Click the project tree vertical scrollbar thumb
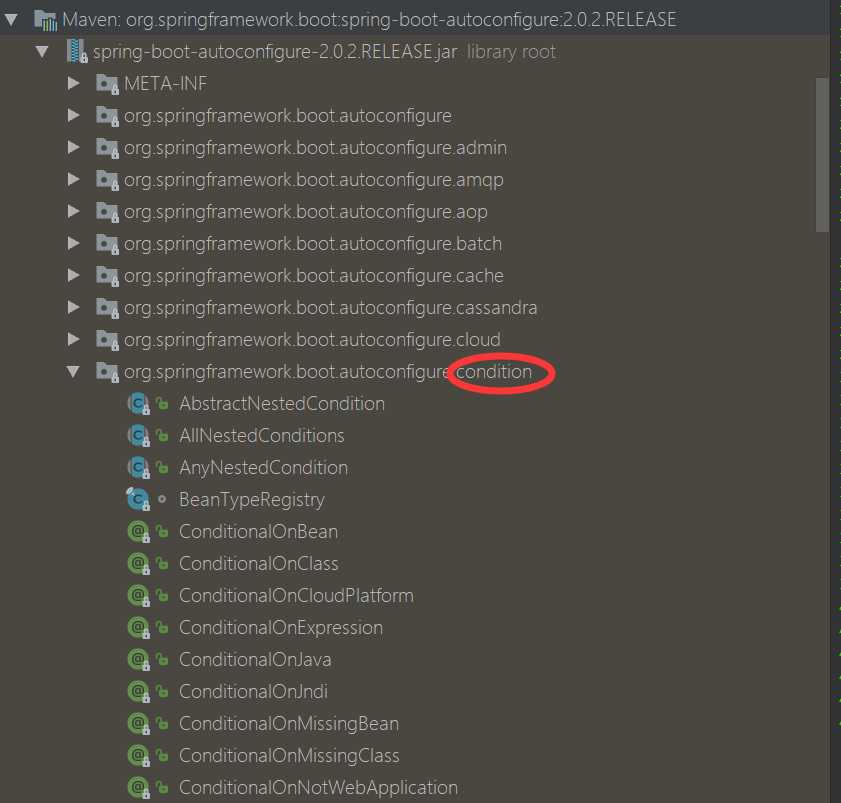 pos(822,156)
